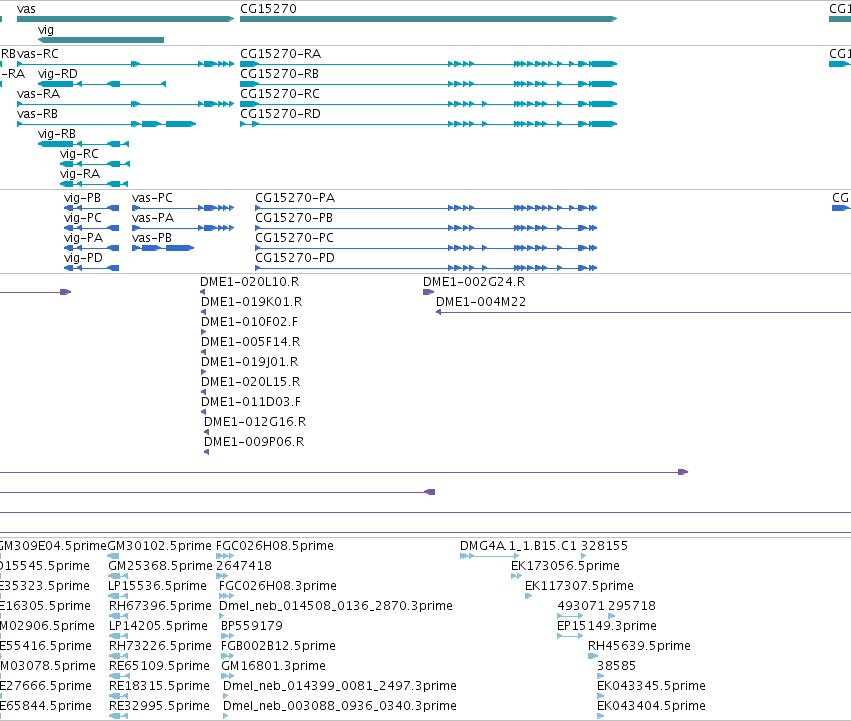Select DMG4A 1_1.B15.C1 feature label
The height and width of the screenshot is (721, 851).
(x=519, y=546)
